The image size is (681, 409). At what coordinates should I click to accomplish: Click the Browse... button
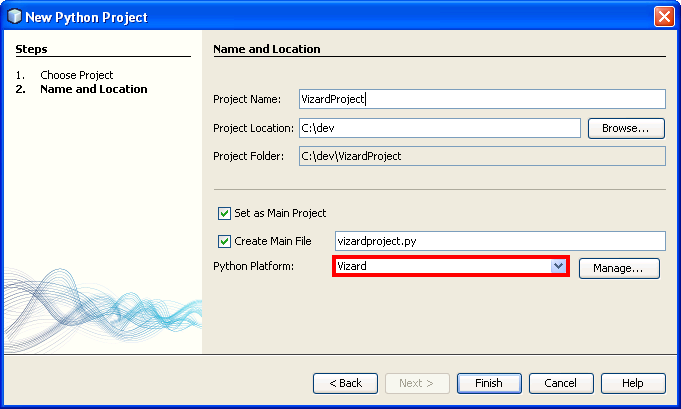click(626, 129)
